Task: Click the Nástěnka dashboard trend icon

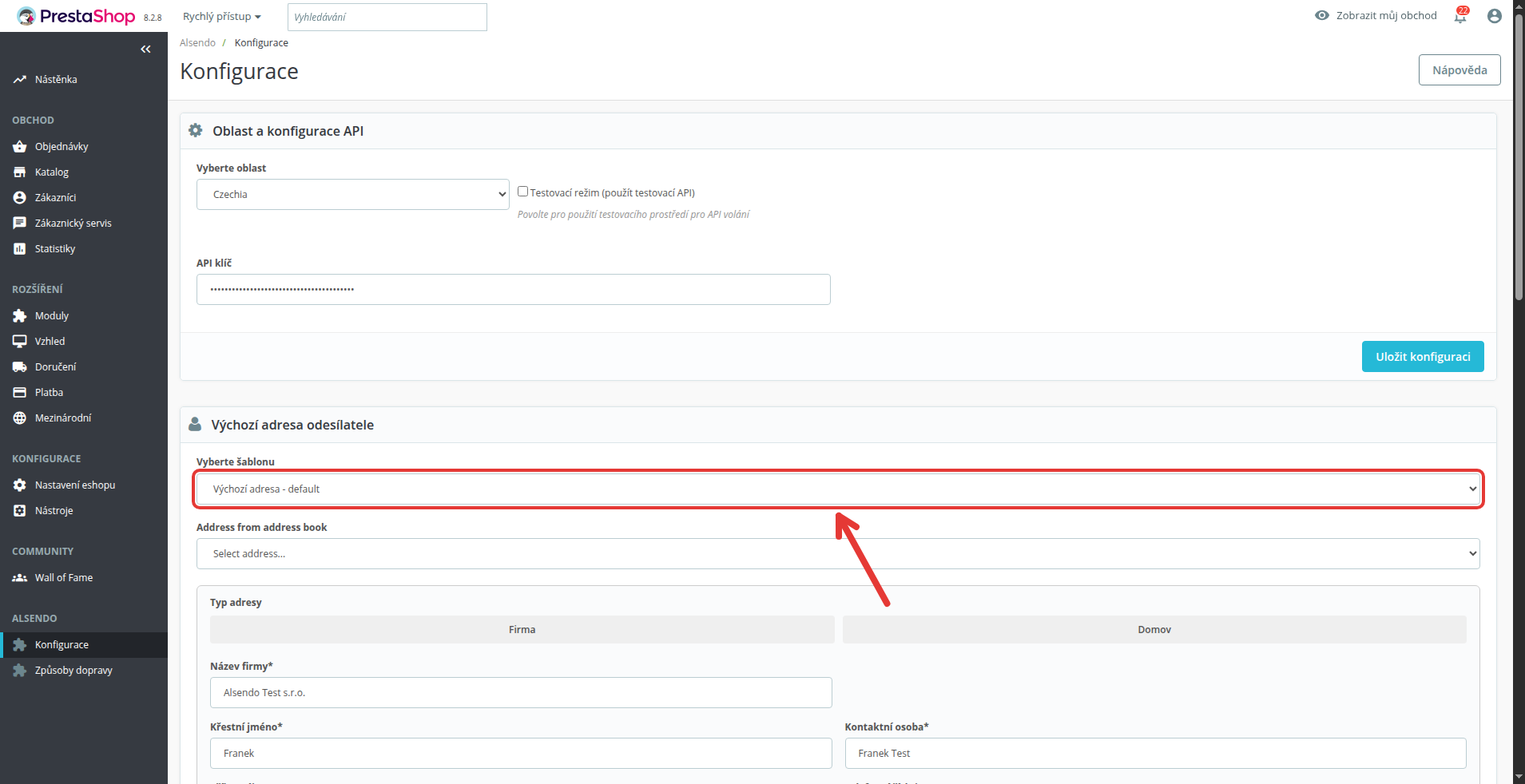Action: pyautogui.click(x=20, y=80)
